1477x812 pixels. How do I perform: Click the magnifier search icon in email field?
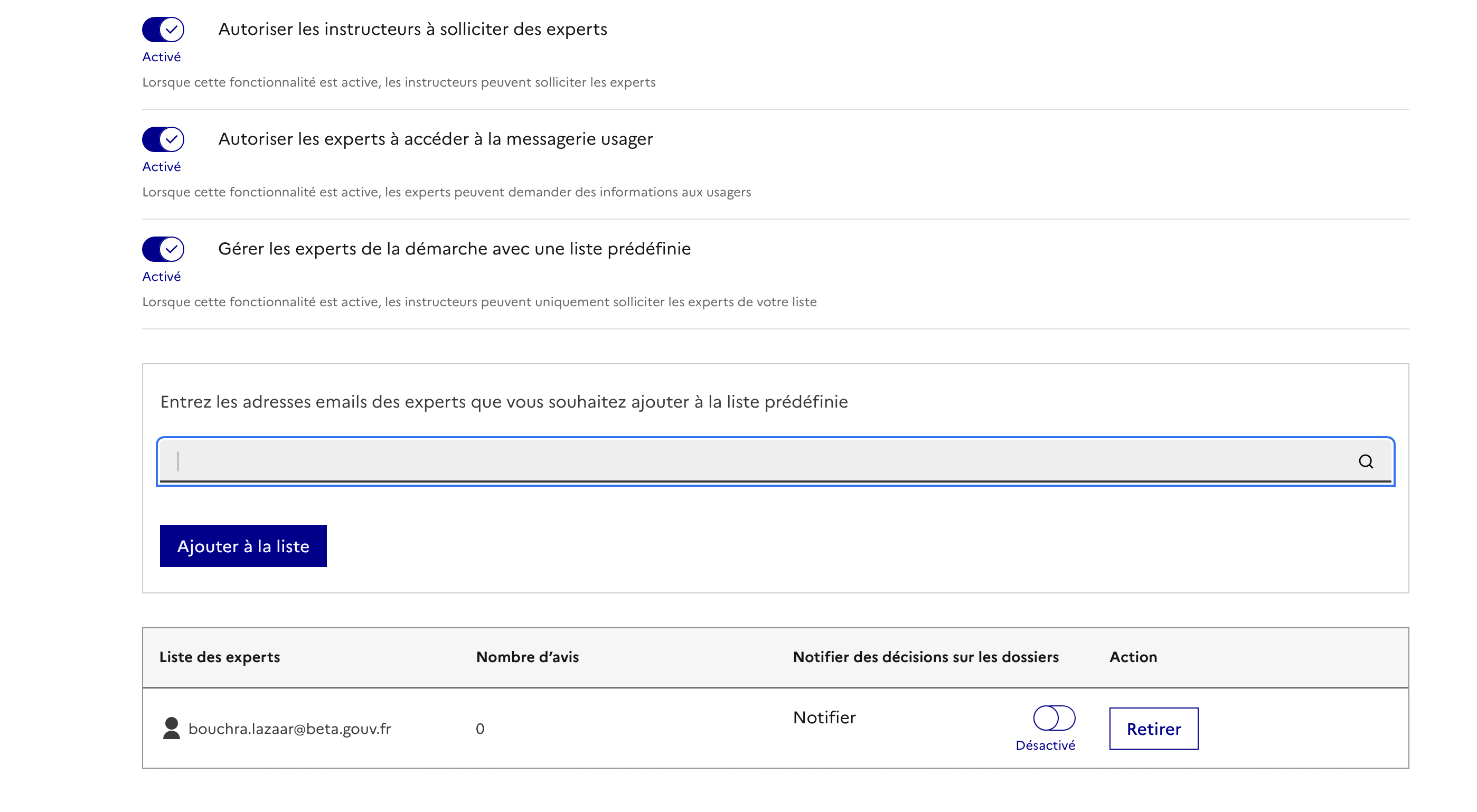click(1365, 461)
